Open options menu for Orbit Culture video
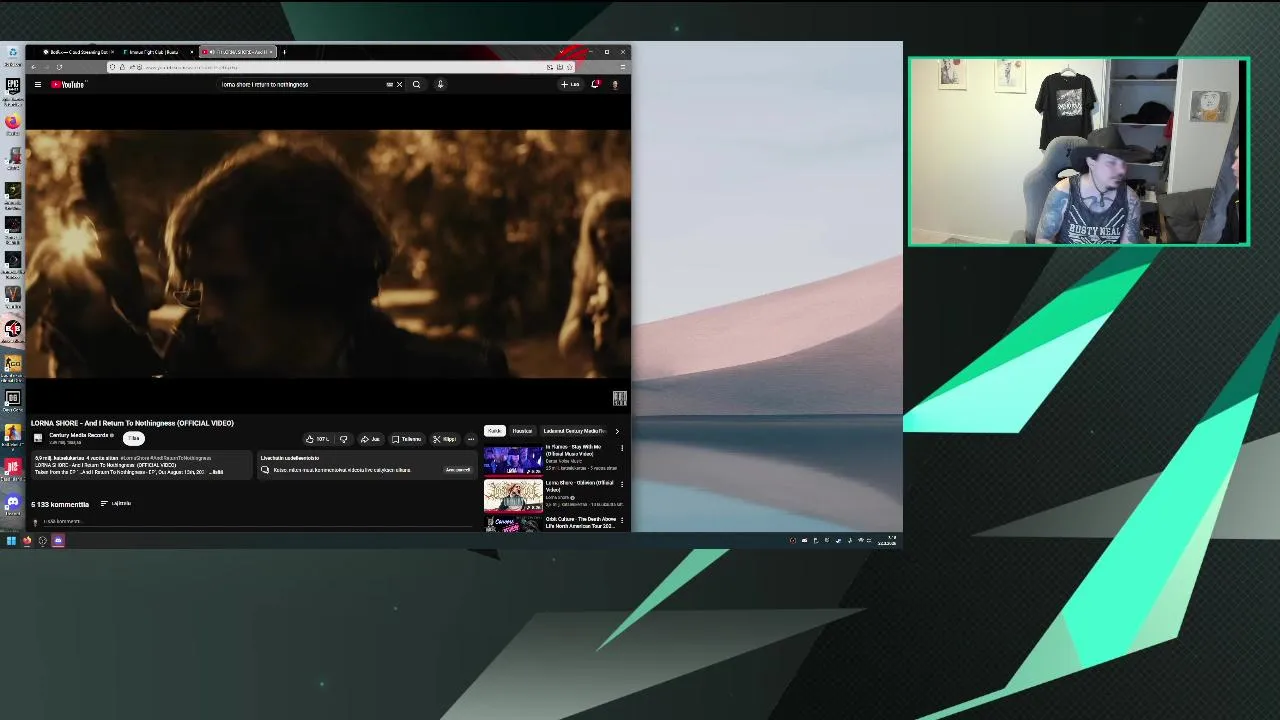Viewport: 1280px width, 720px height. click(622, 520)
